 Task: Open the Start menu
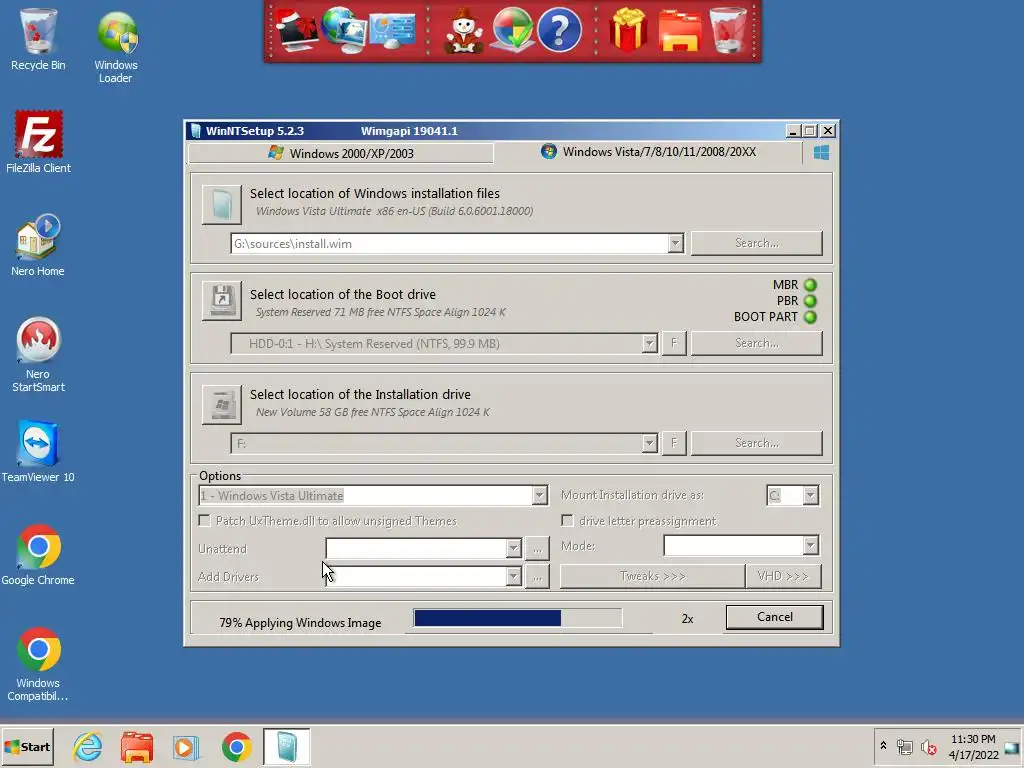27,746
